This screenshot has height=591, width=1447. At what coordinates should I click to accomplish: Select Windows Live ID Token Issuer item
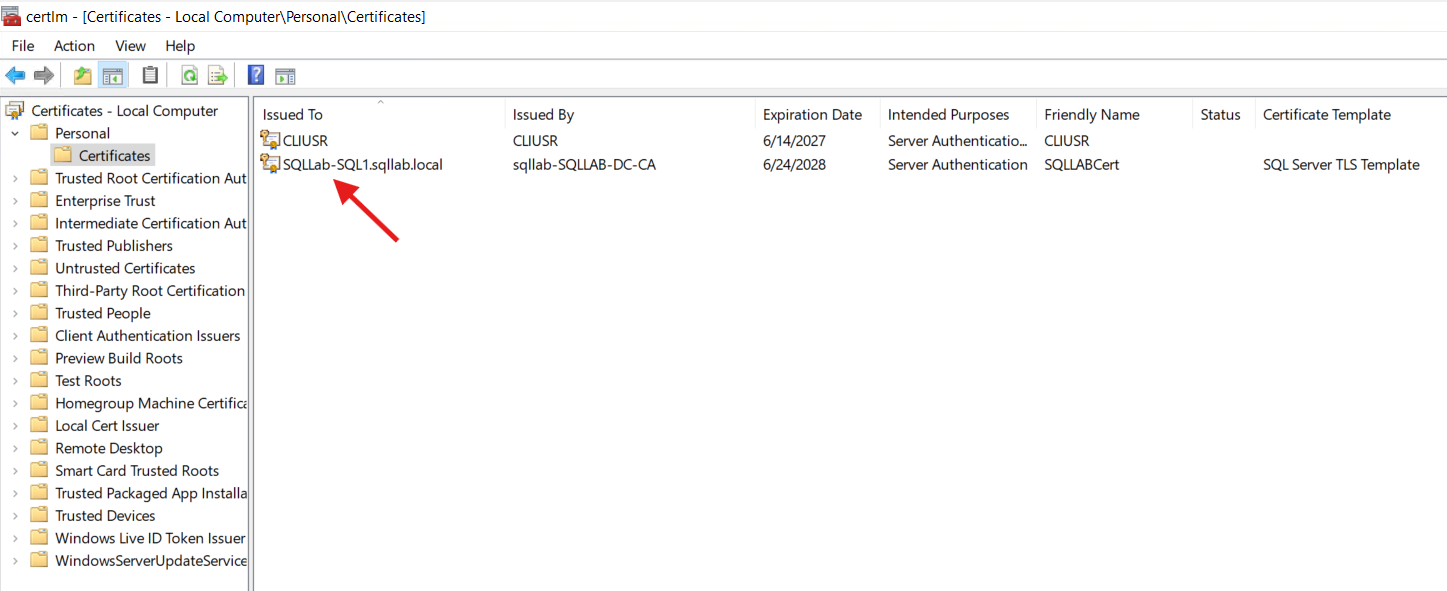tap(150, 538)
